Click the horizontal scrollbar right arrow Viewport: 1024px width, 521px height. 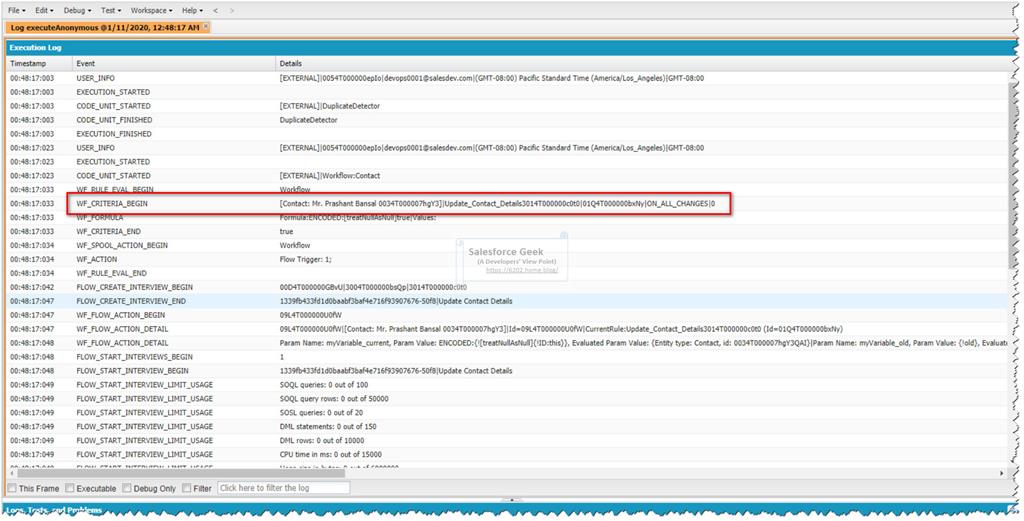[1002, 473]
